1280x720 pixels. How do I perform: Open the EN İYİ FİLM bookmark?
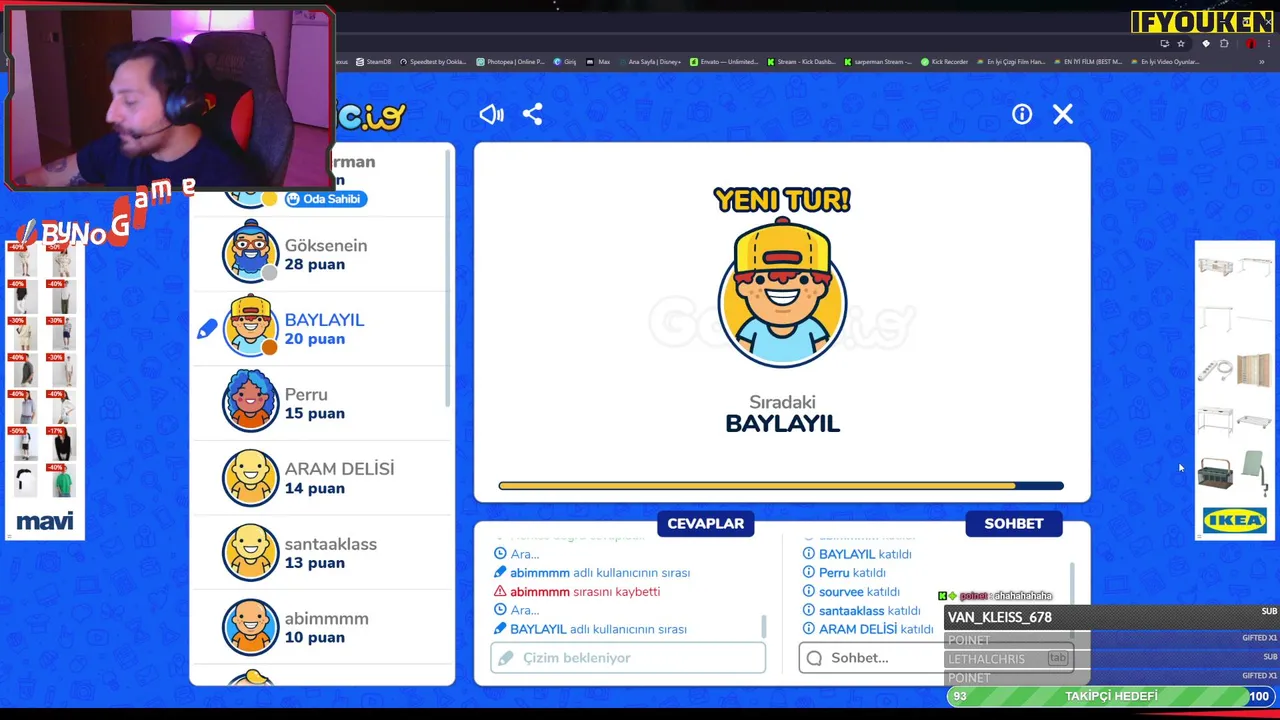tap(1087, 62)
